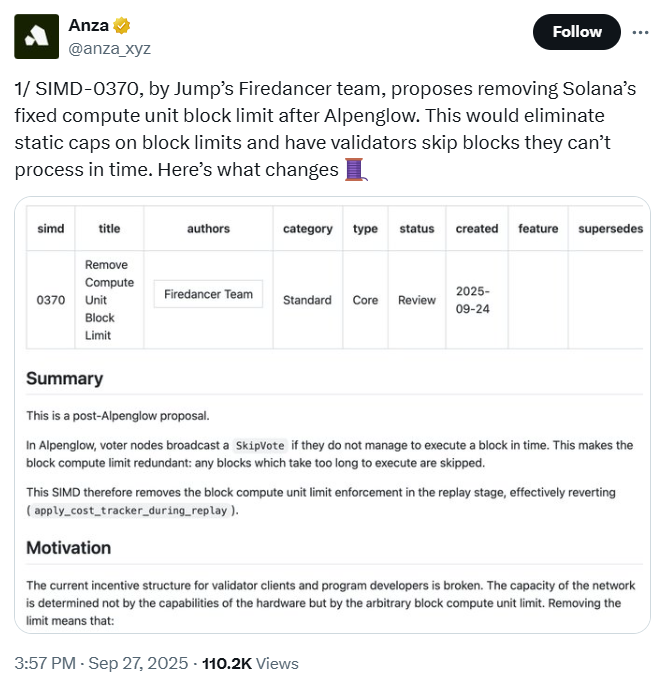Click the 'title' column header

(x=109, y=229)
